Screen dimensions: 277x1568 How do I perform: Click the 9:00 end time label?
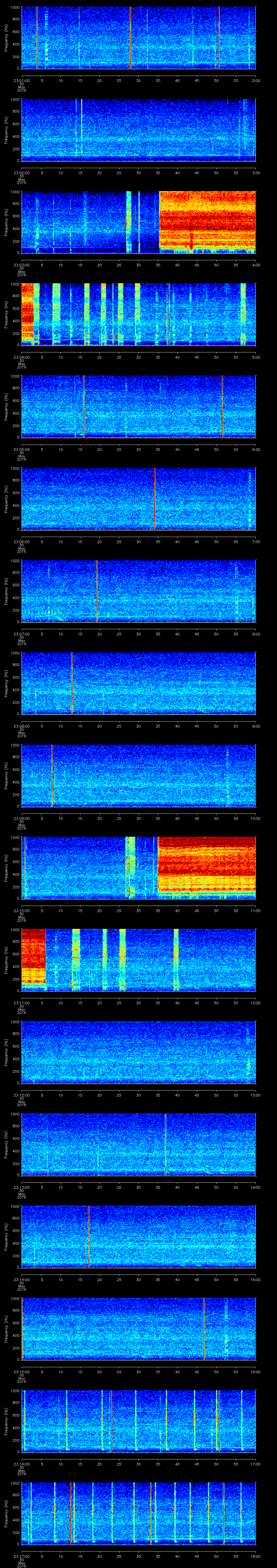pos(256,726)
